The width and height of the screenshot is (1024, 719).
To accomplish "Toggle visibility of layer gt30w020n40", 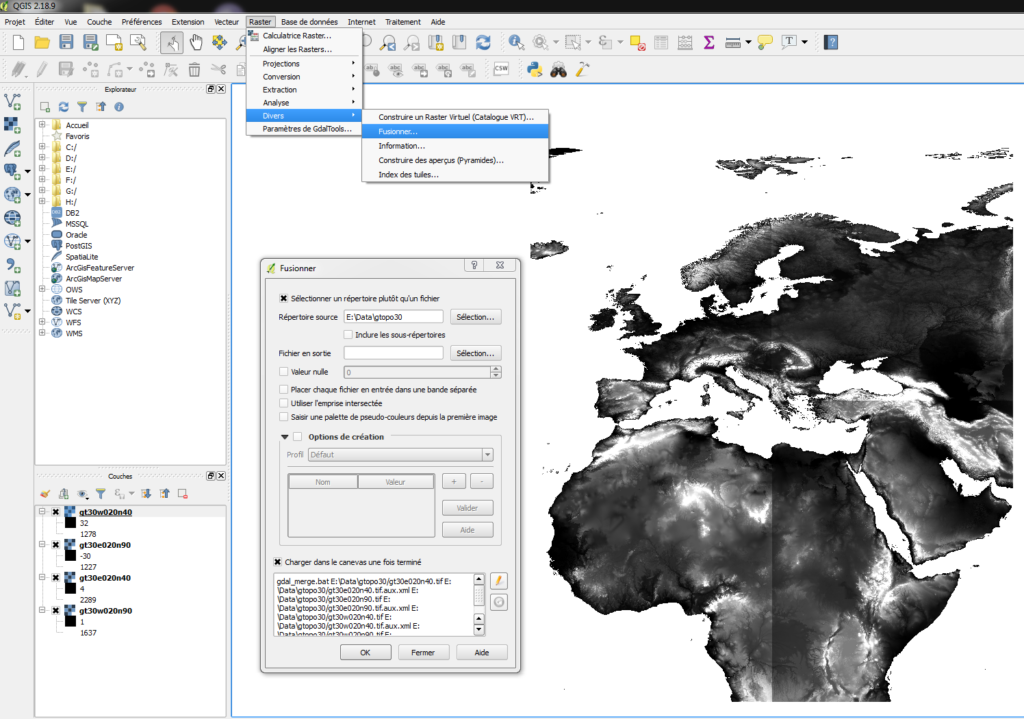I will coord(56,512).
